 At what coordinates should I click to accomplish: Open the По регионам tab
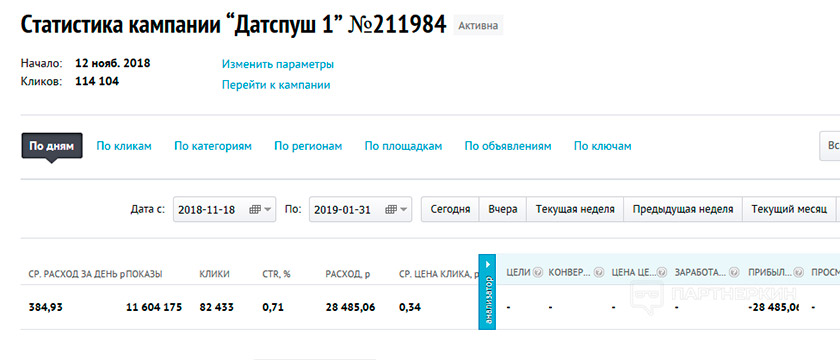point(308,146)
